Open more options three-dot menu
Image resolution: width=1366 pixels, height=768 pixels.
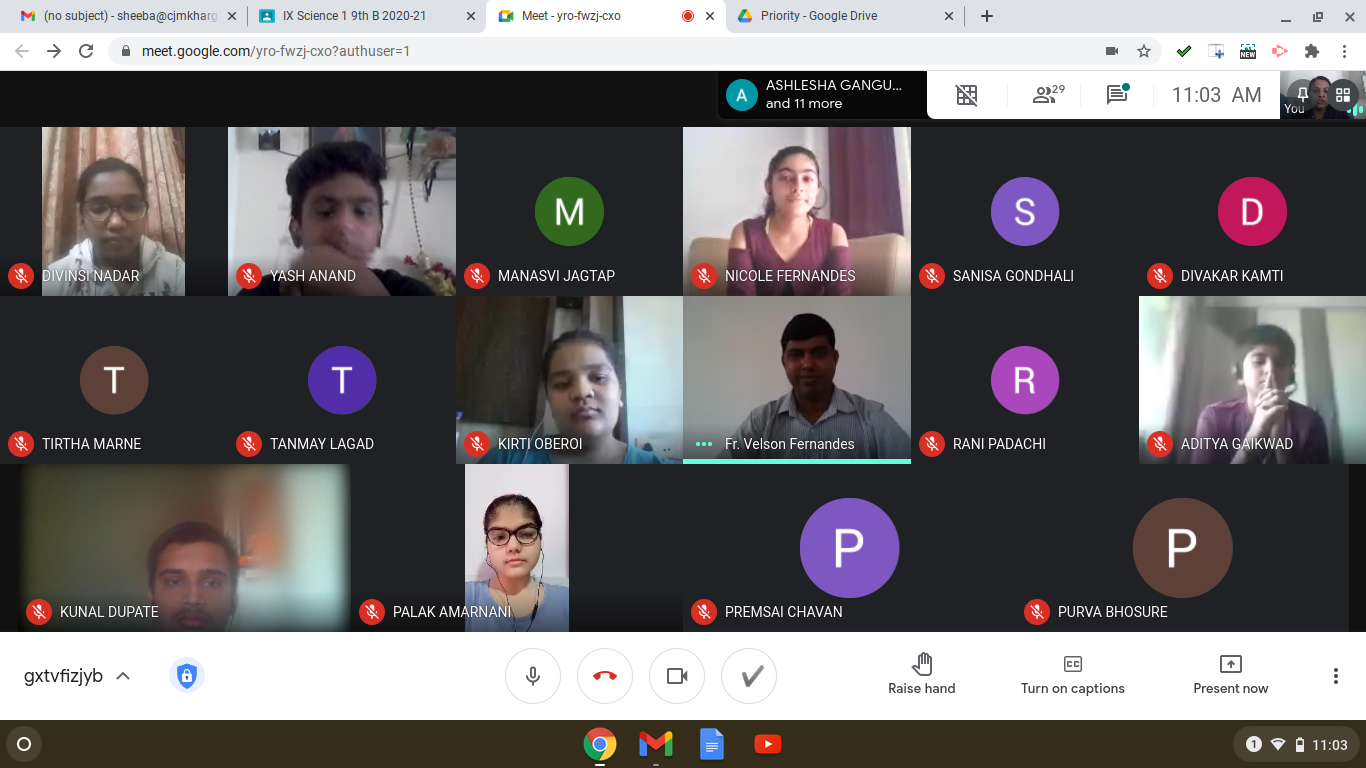coord(1335,676)
